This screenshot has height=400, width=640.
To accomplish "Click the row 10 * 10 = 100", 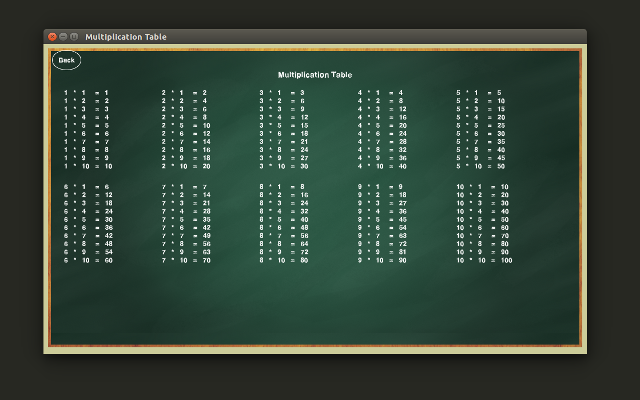I will click(485, 260).
